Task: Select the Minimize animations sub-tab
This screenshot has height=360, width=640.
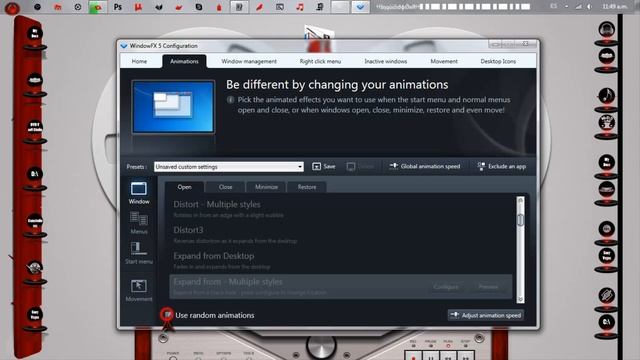Action: pyautogui.click(x=266, y=187)
